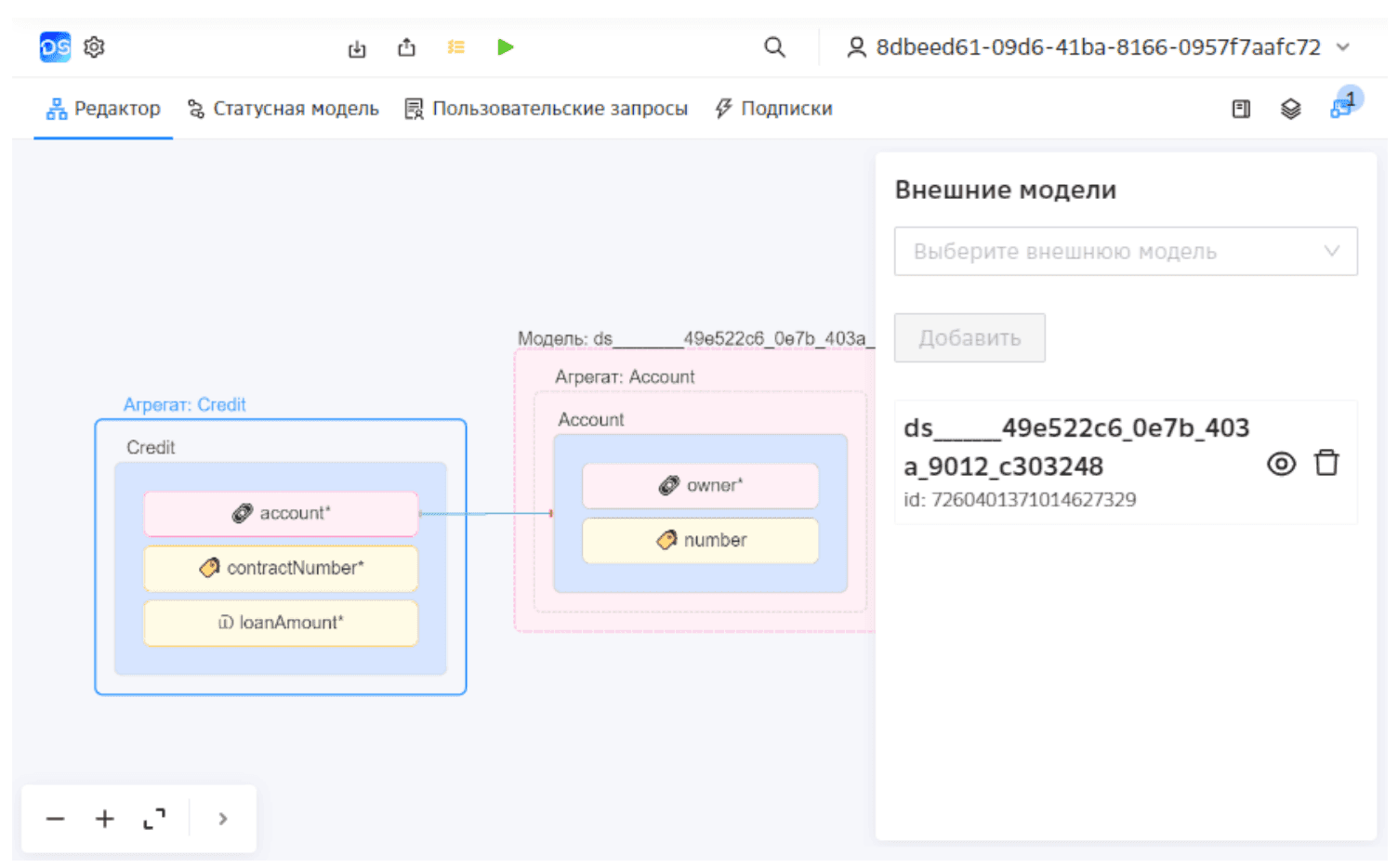Delete external model with trash icon

(1326, 463)
